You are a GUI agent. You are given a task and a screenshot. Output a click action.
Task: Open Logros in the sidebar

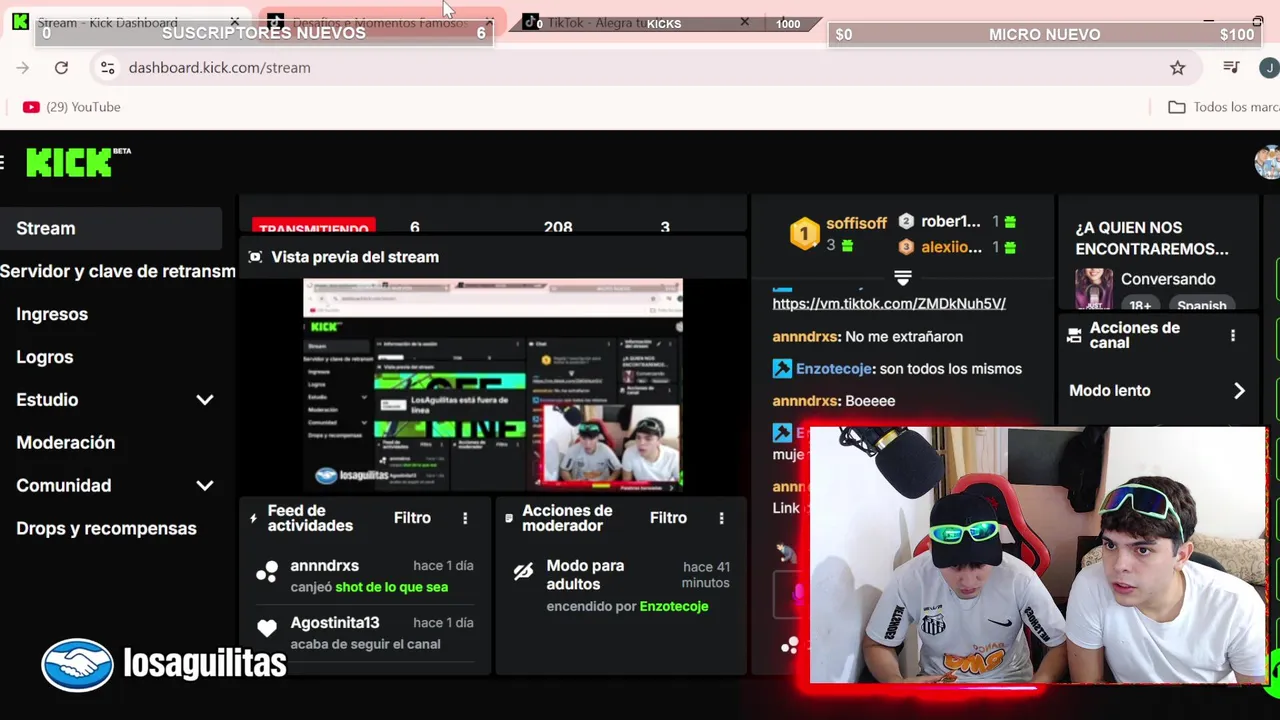tap(44, 357)
